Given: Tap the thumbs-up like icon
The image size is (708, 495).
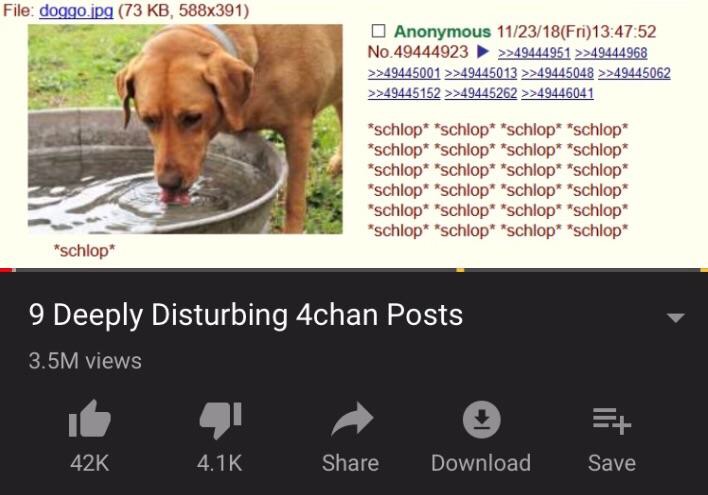Looking at the screenshot, I should (89, 419).
